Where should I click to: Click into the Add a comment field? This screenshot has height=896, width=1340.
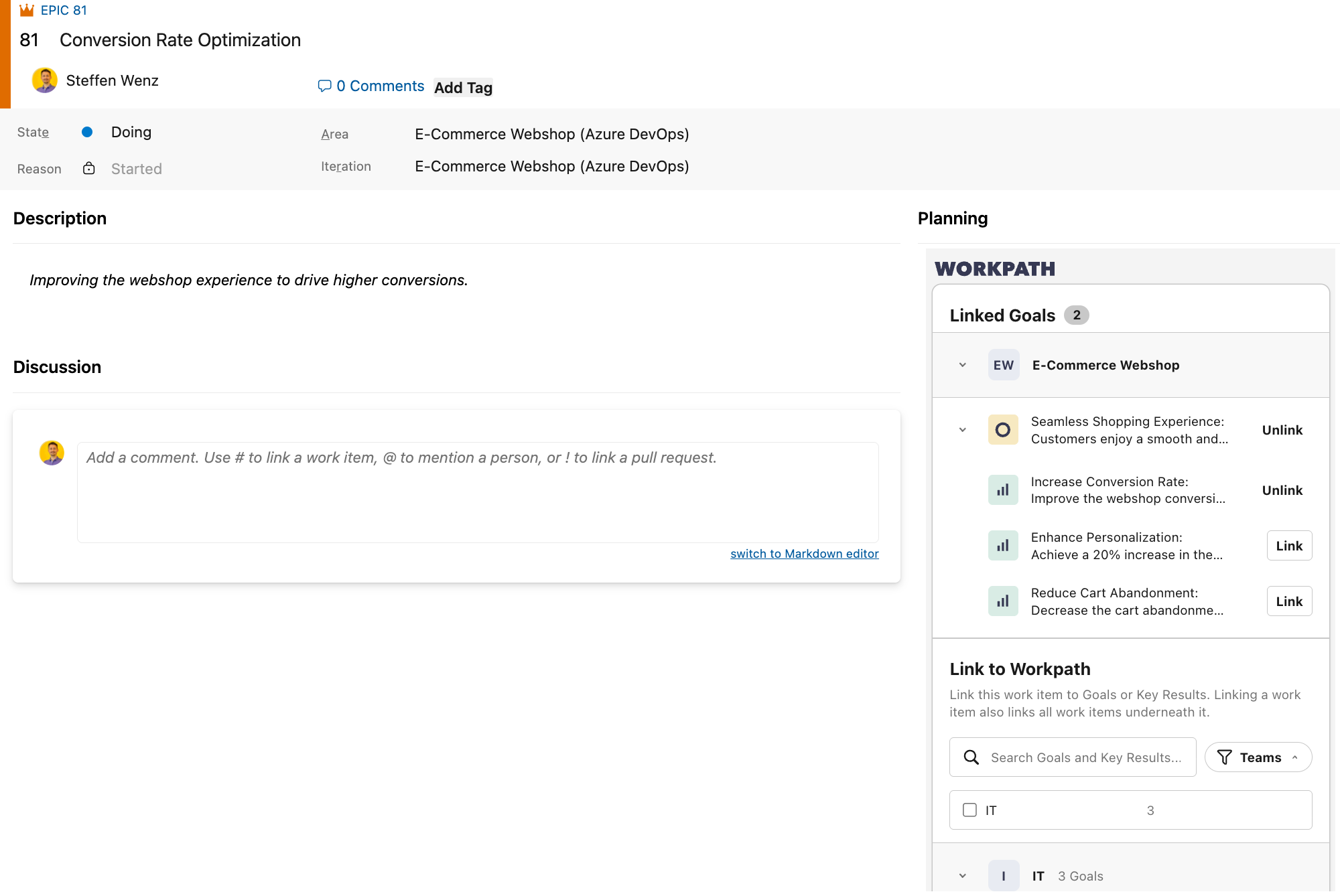tap(478, 492)
